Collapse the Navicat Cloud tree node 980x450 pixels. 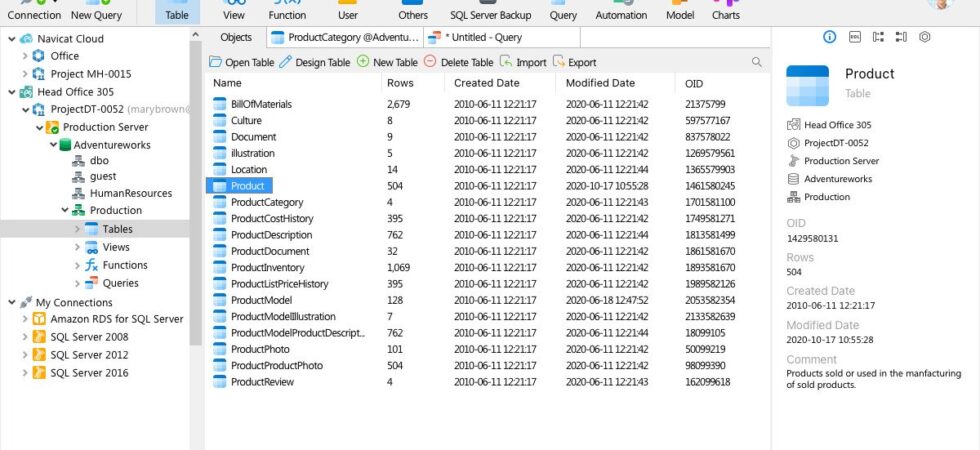coord(11,39)
